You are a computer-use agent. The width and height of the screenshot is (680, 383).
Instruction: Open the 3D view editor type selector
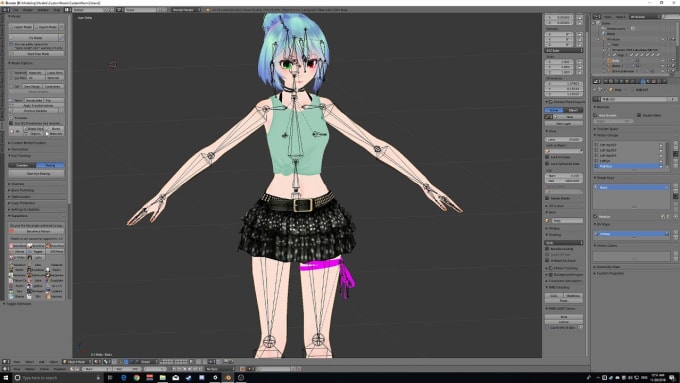(6, 361)
